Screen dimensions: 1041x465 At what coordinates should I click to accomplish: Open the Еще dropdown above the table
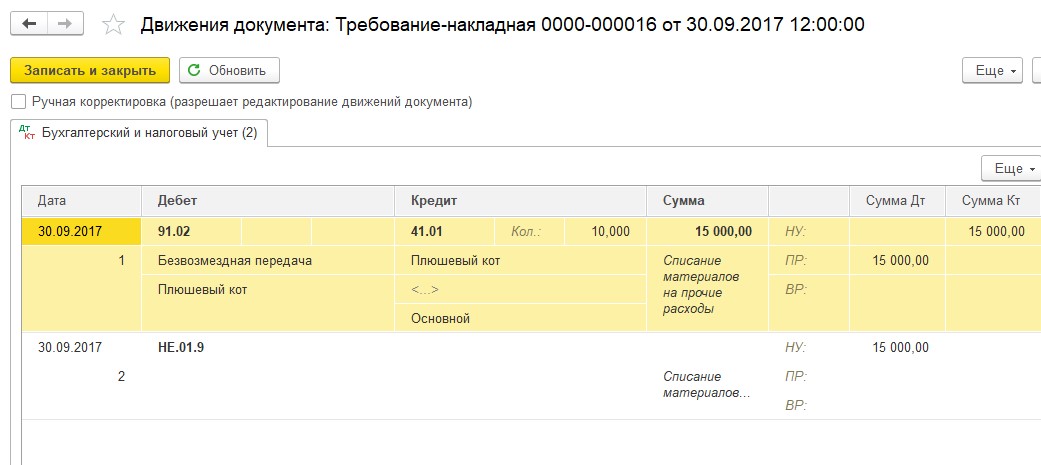1010,169
